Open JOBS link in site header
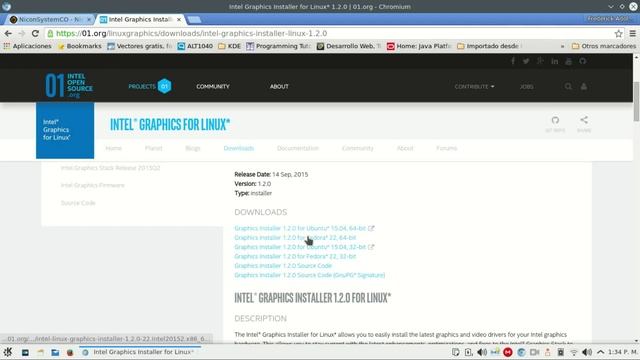The width and height of the screenshot is (640, 360). (526, 87)
